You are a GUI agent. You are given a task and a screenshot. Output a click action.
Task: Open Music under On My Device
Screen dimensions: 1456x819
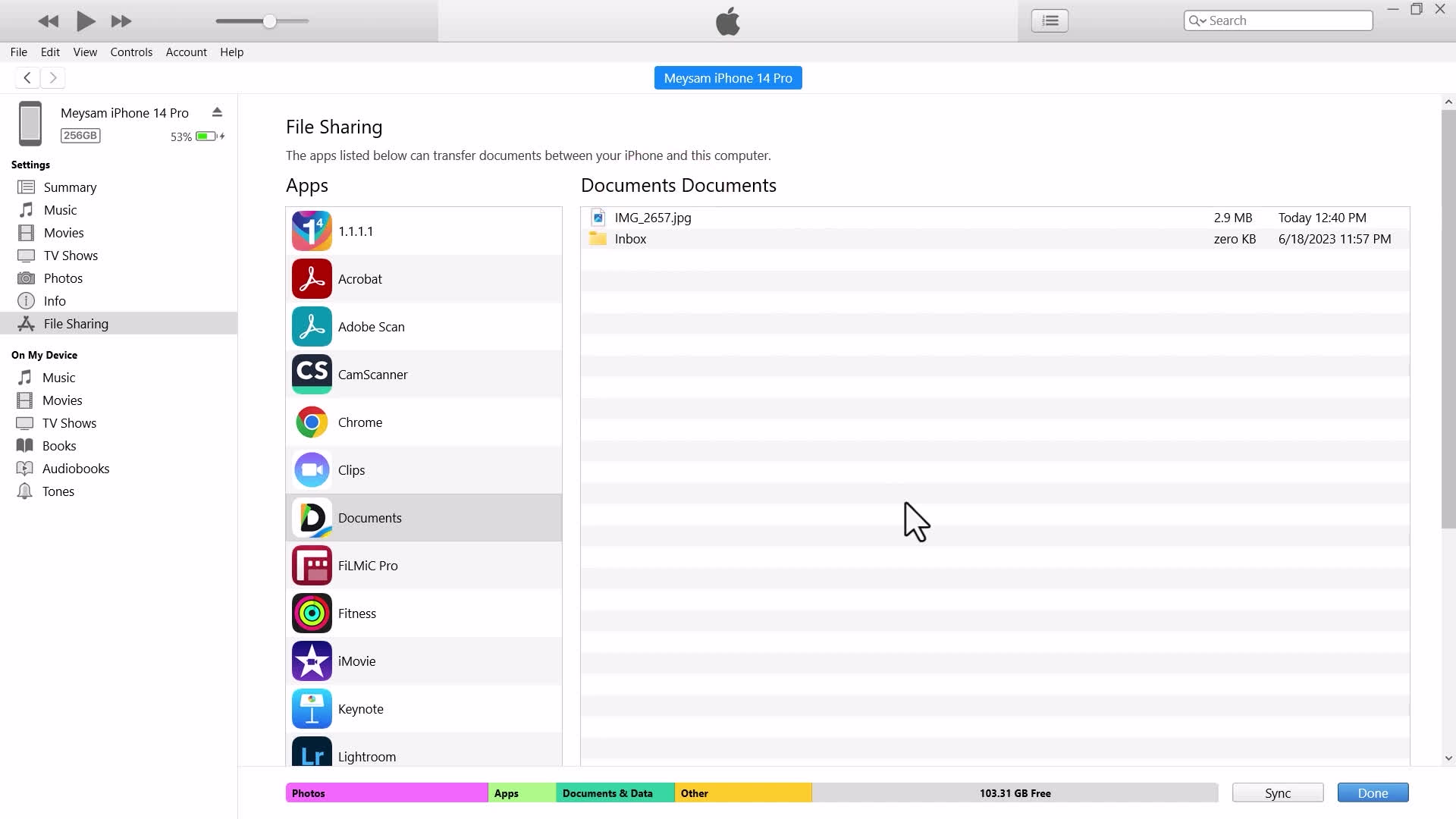(x=118, y=378)
